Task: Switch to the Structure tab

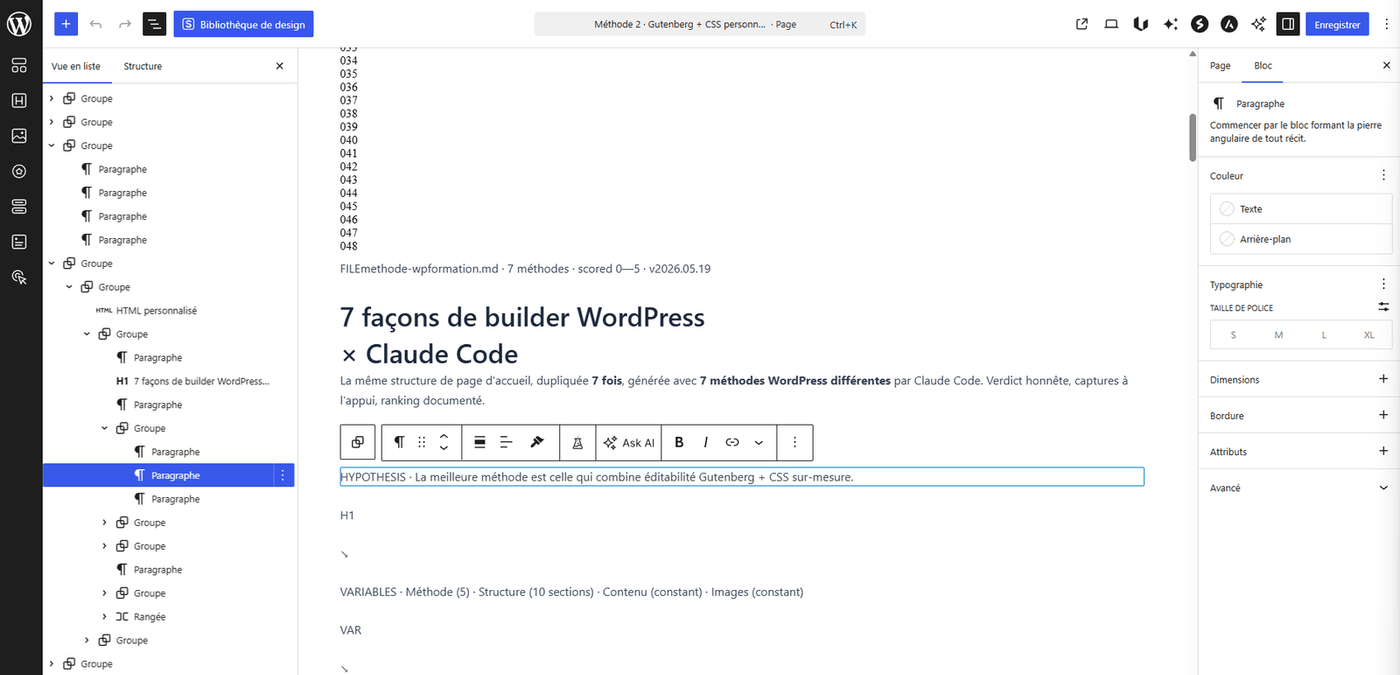Action: tap(143, 66)
